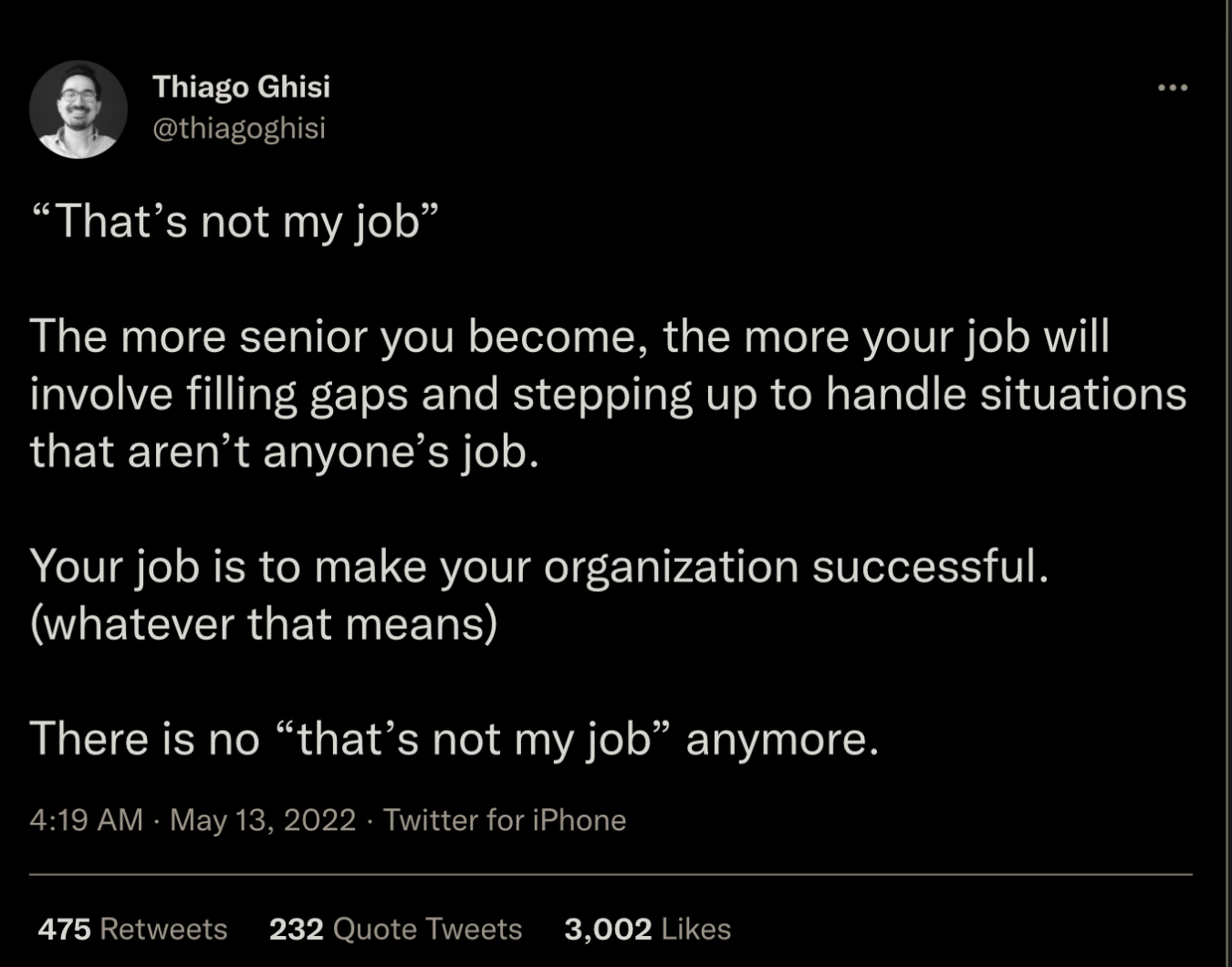The image size is (1232, 967).
Task: Click the @thiagoghisi handle
Action: (238, 129)
